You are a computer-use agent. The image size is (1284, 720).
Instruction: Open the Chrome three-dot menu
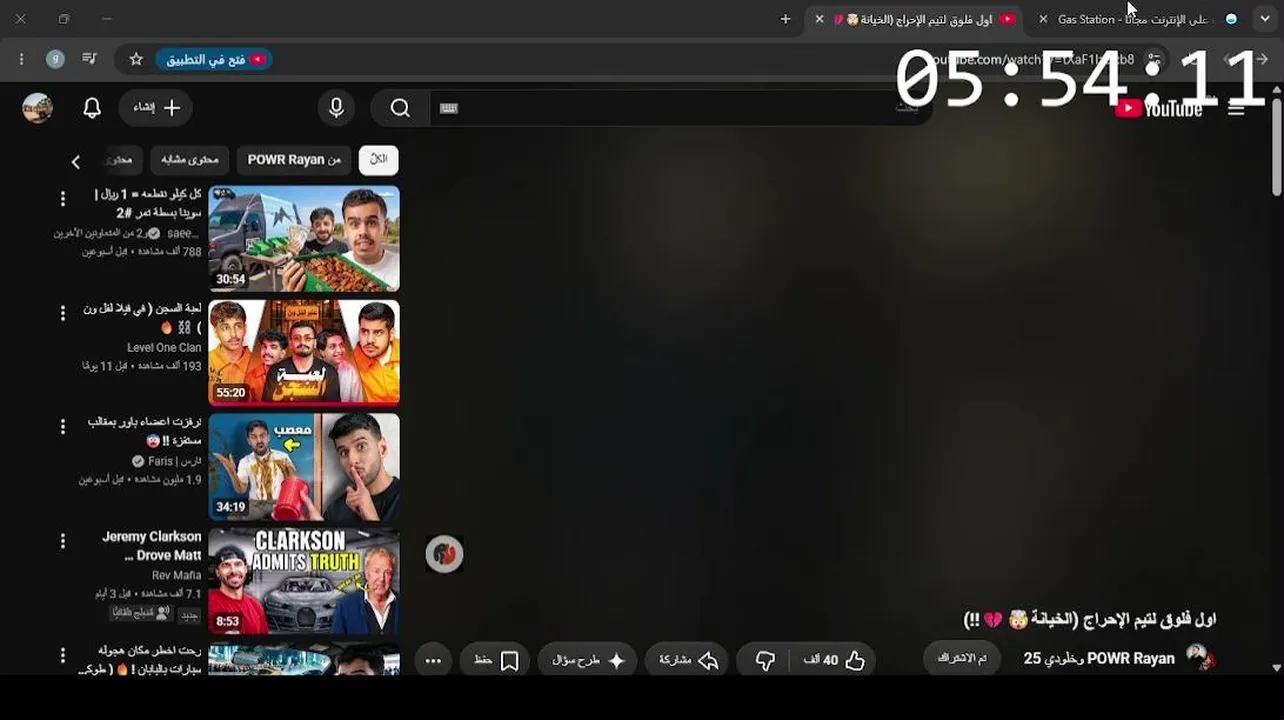(x=21, y=59)
